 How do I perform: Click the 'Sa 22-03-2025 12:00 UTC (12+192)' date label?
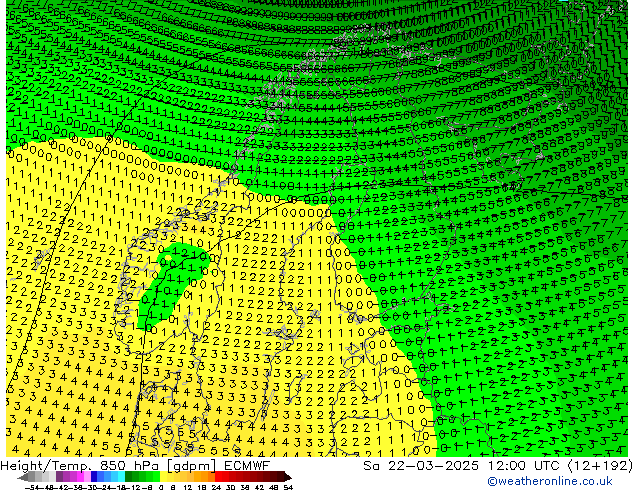497,465
